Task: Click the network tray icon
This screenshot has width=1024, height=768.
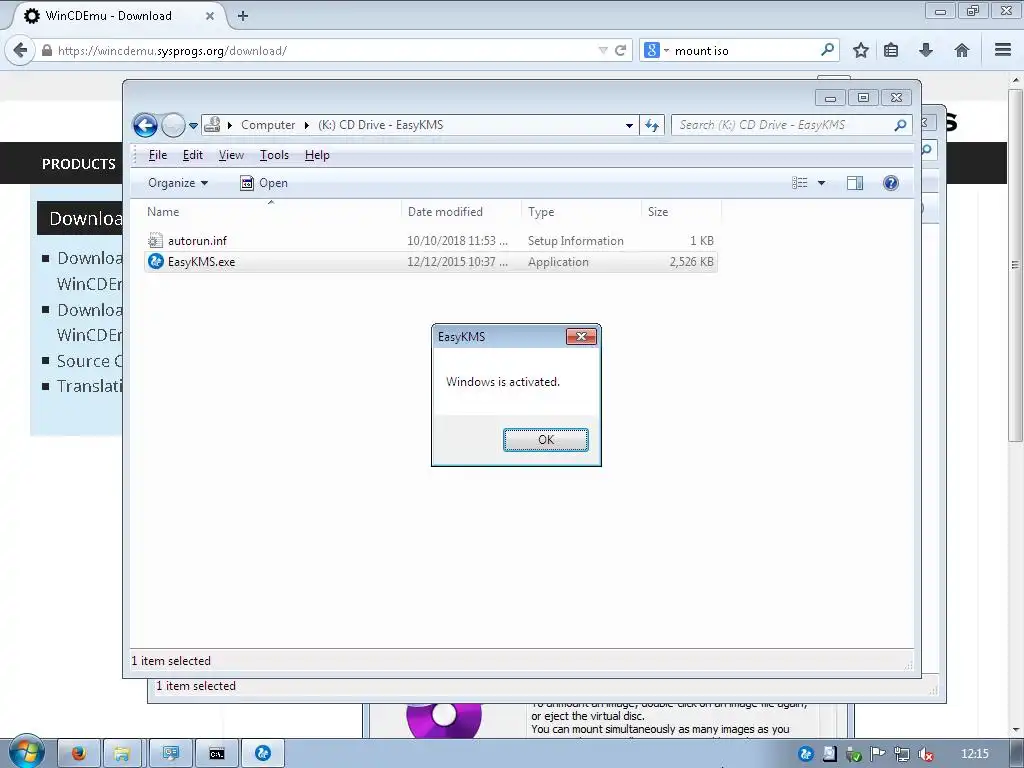Action: [x=902, y=754]
